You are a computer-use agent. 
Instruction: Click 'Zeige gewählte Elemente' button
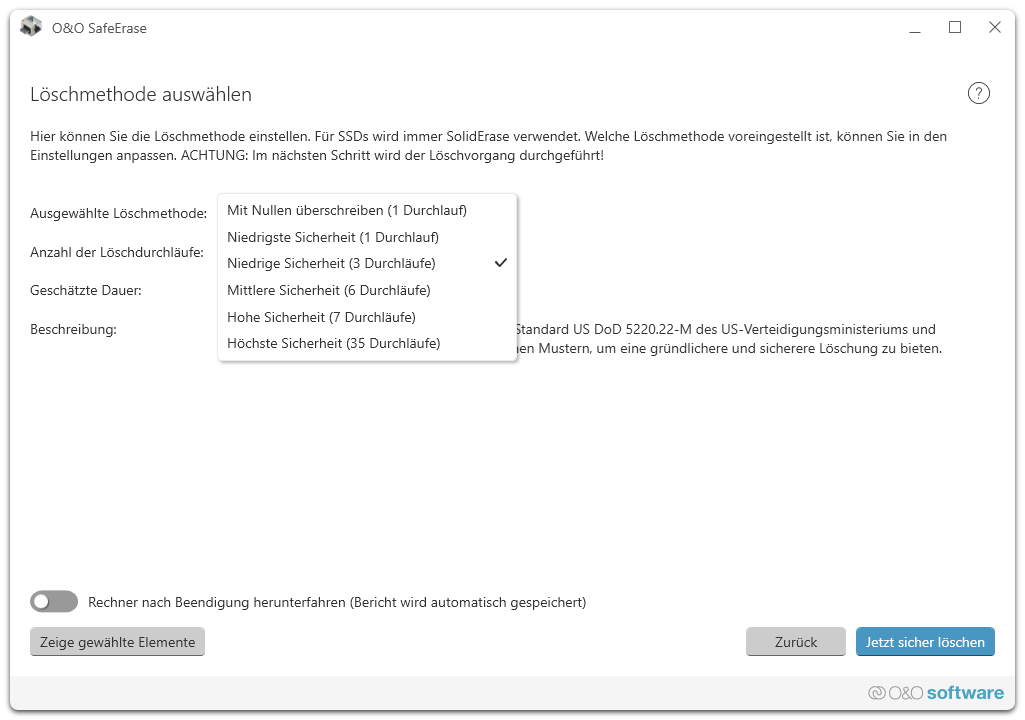[x=117, y=642]
